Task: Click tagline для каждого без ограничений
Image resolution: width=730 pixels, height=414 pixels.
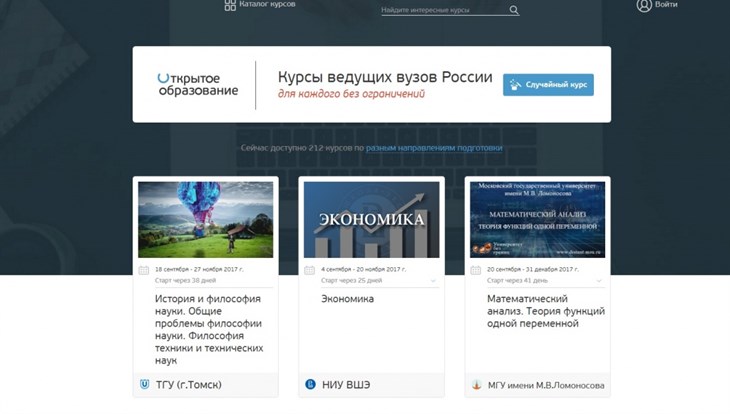Action: 351,94
